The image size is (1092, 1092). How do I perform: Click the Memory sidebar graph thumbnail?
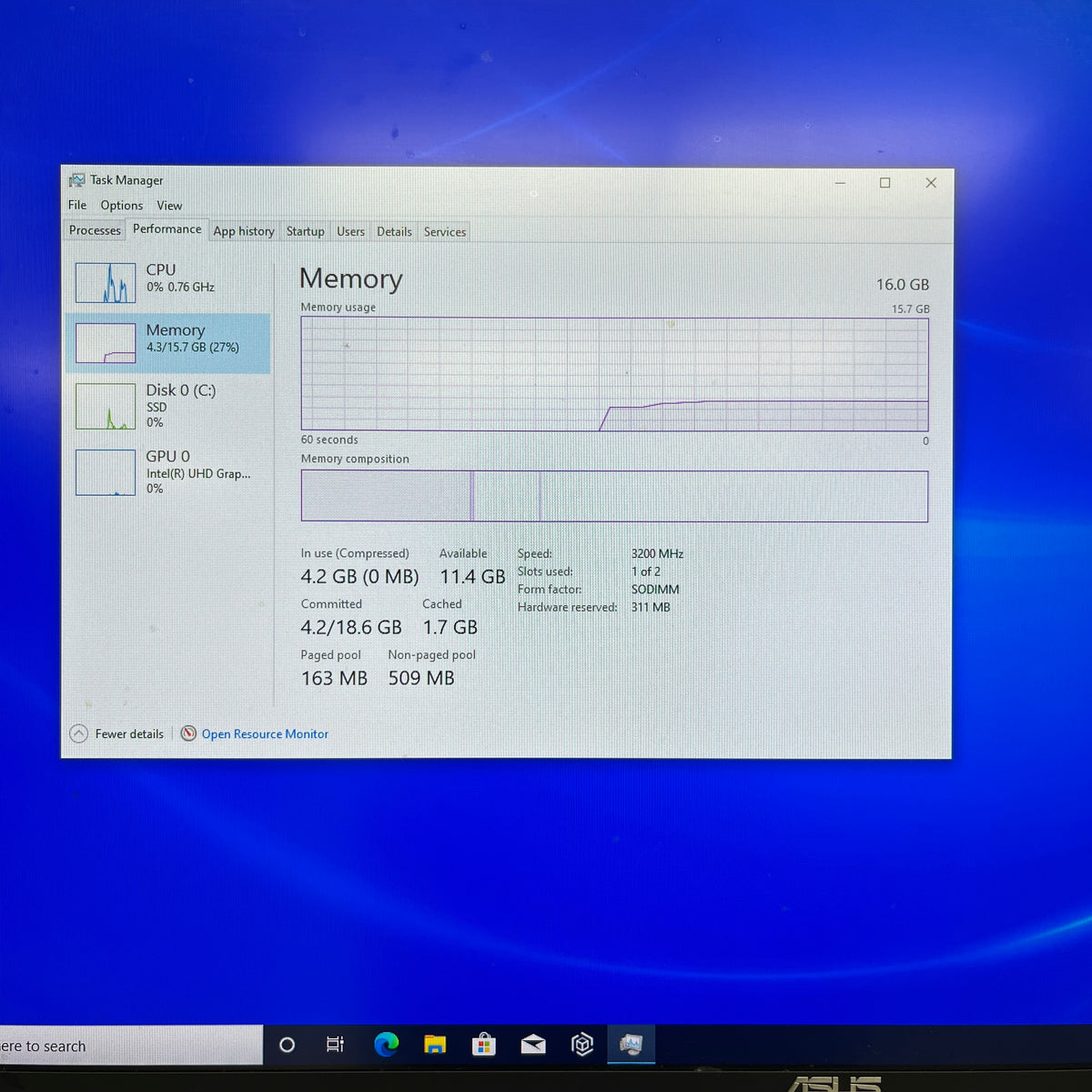tap(106, 343)
